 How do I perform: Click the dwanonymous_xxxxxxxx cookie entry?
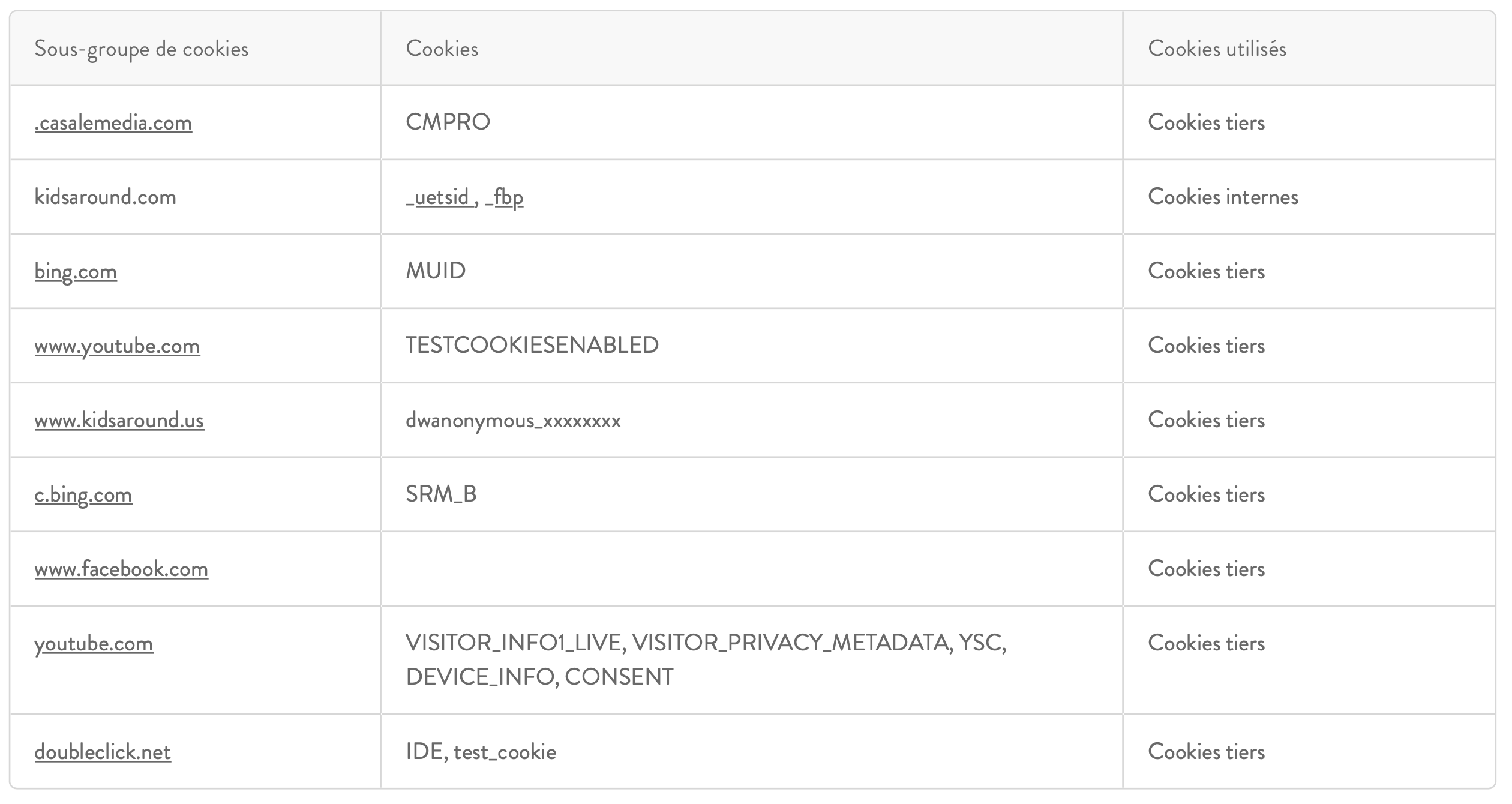pyautogui.click(x=513, y=421)
